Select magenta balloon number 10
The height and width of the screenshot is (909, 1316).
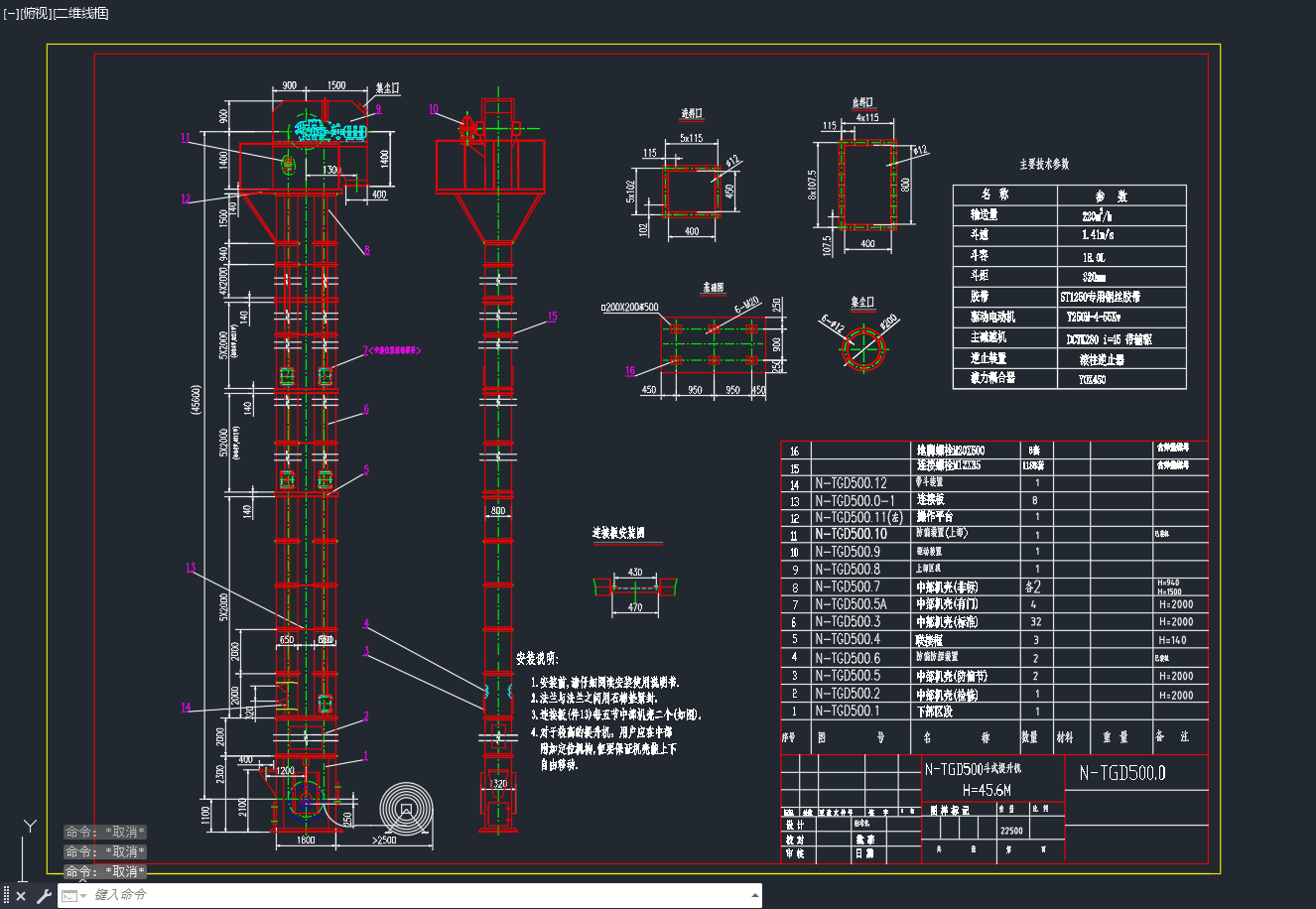pos(434,110)
